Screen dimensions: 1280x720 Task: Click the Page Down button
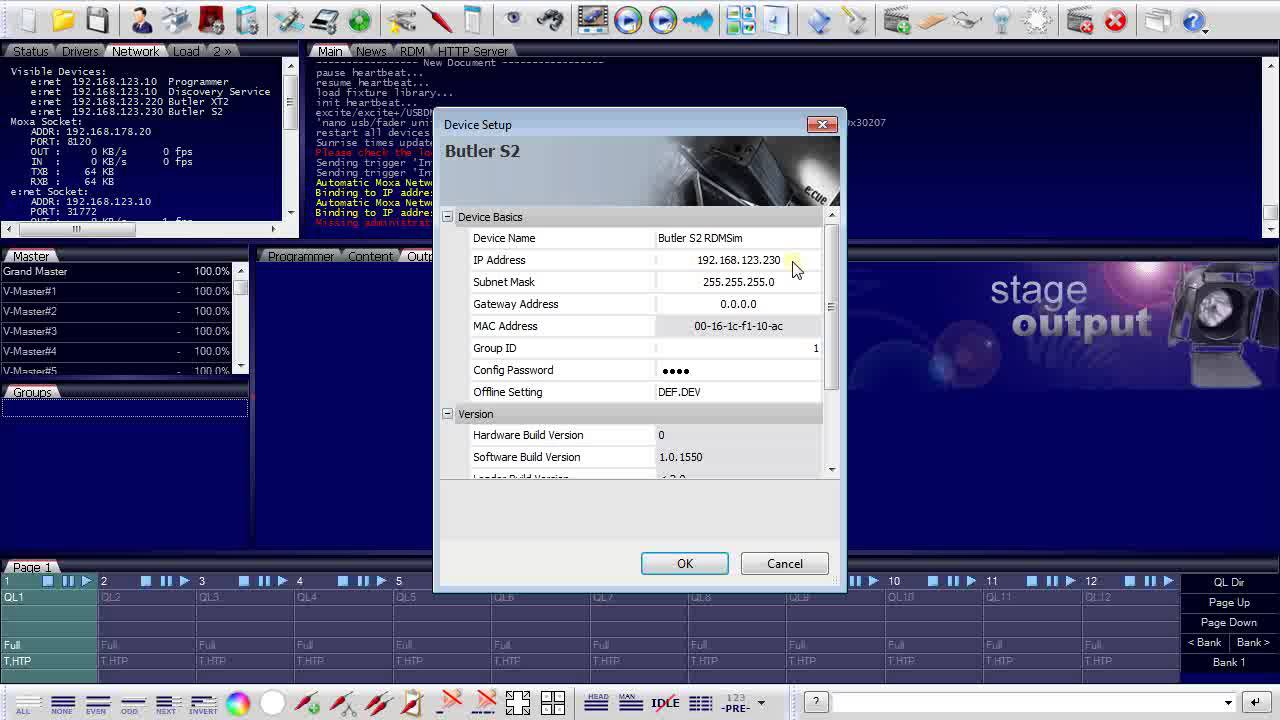[1229, 622]
